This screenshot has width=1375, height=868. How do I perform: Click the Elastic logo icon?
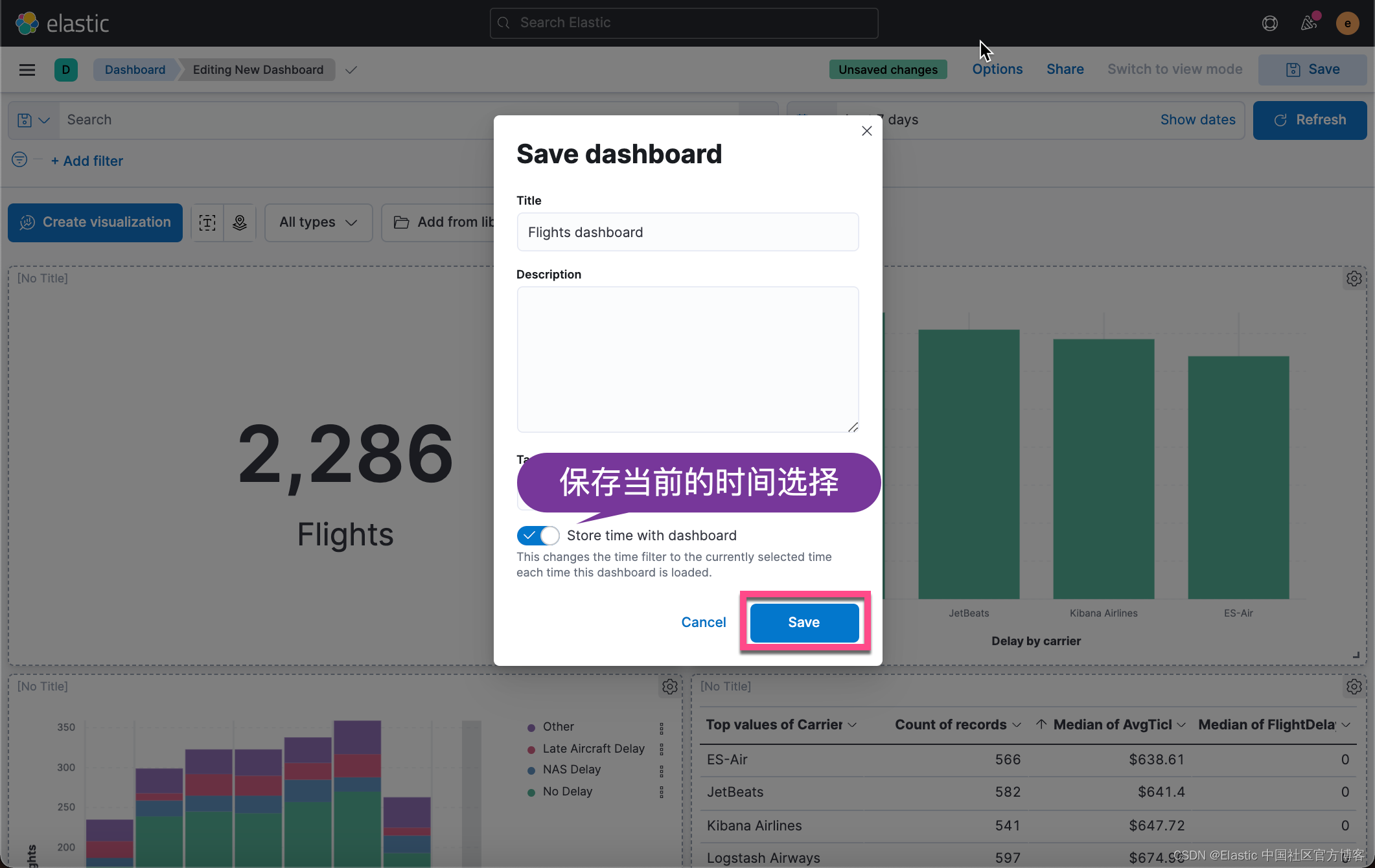coord(27,23)
